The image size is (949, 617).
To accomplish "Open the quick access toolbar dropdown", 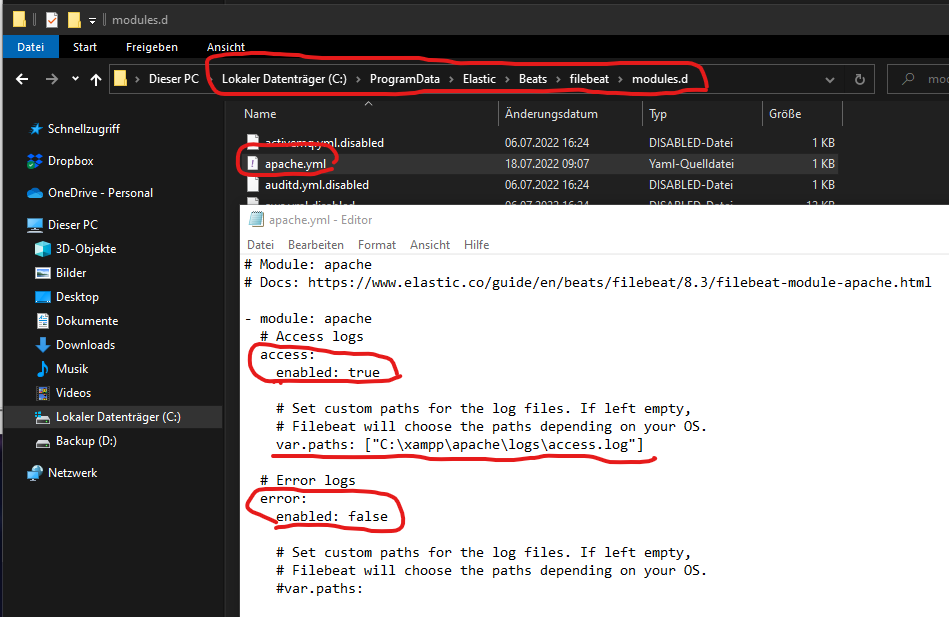I will point(93,20).
